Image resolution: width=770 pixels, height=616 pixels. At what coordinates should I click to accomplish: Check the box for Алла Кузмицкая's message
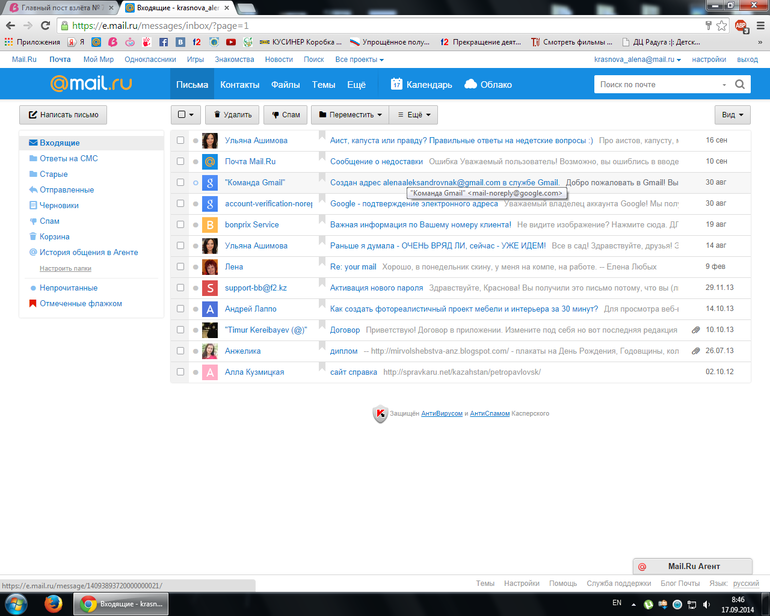click(181, 372)
